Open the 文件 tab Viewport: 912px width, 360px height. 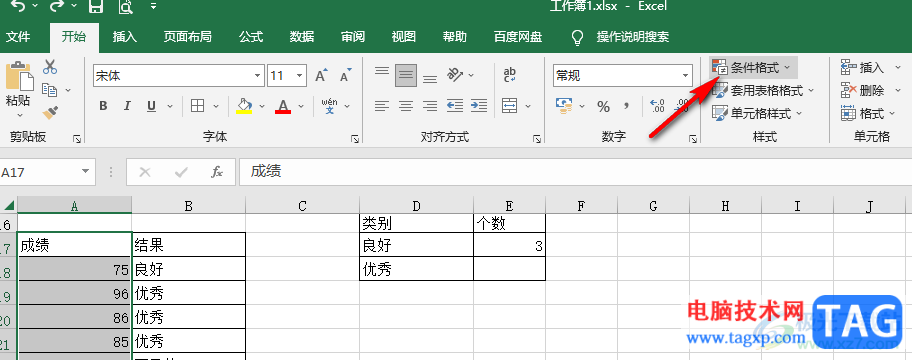[x=18, y=37]
